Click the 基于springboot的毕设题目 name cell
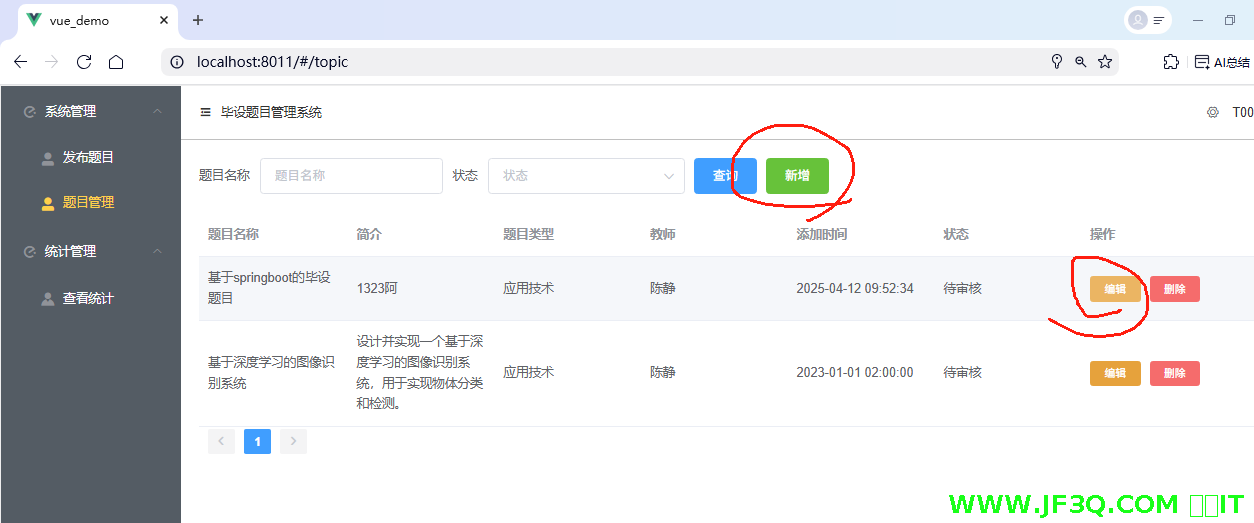The width and height of the screenshot is (1254, 523). pos(269,287)
